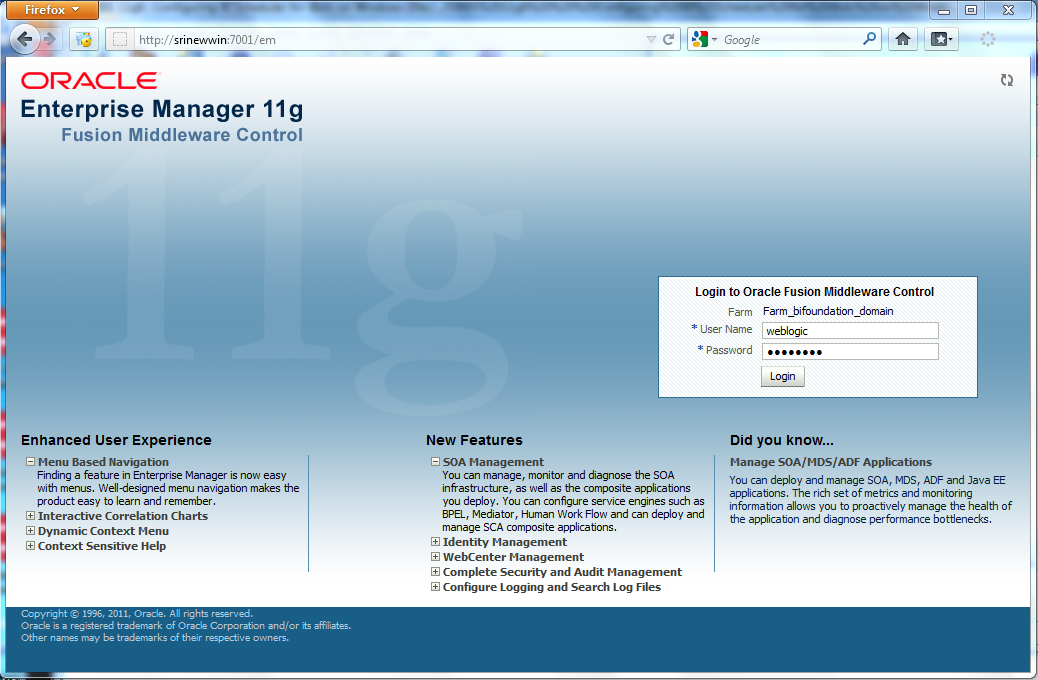Click the Farm_bifoundation_domain farm name
The height and width of the screenshot is (680, 1038).
tap(828, 311)
